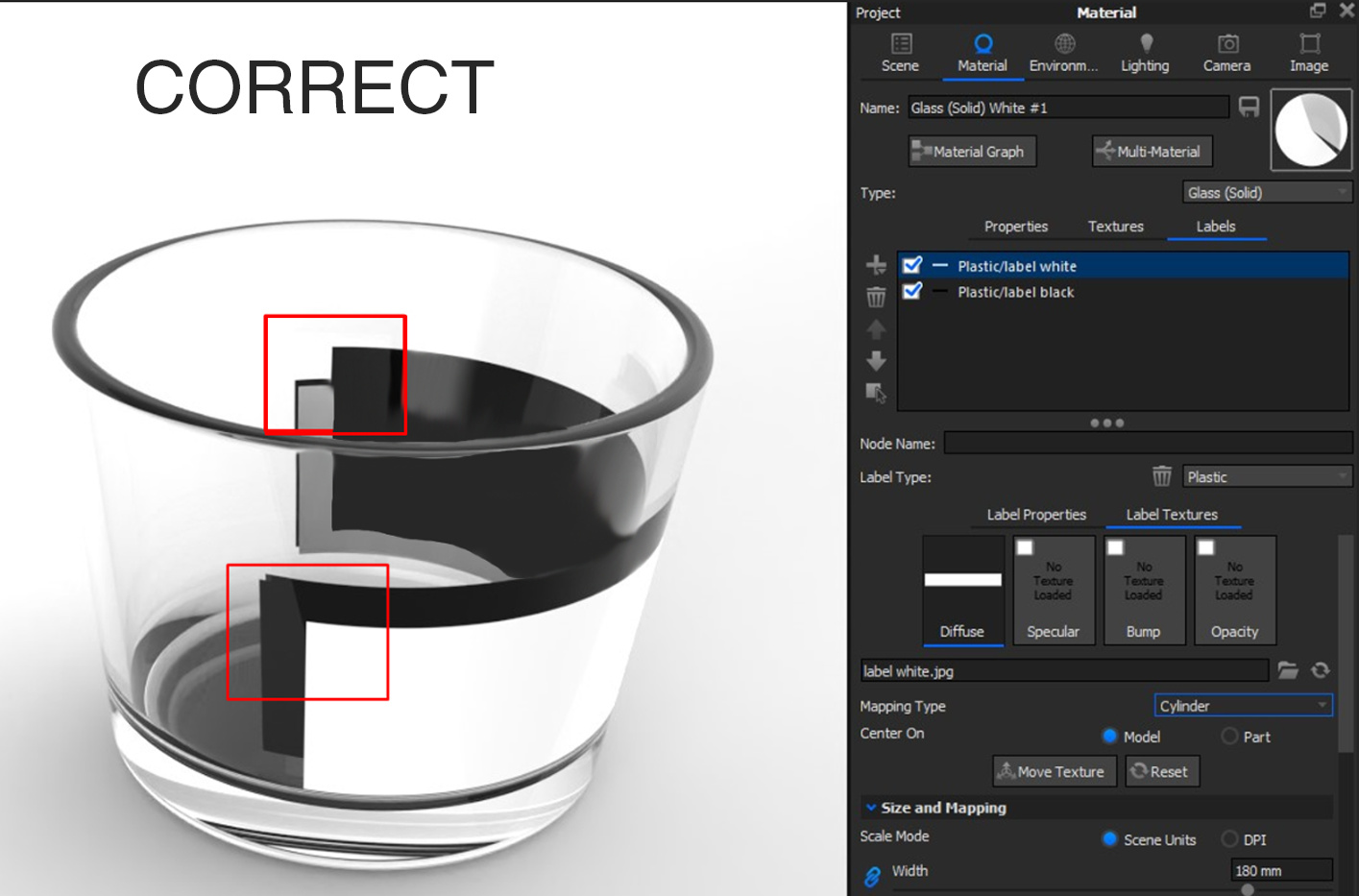Click the Material Graph button
Viewport: 1359px width, 896px height.
coord(972,151)
